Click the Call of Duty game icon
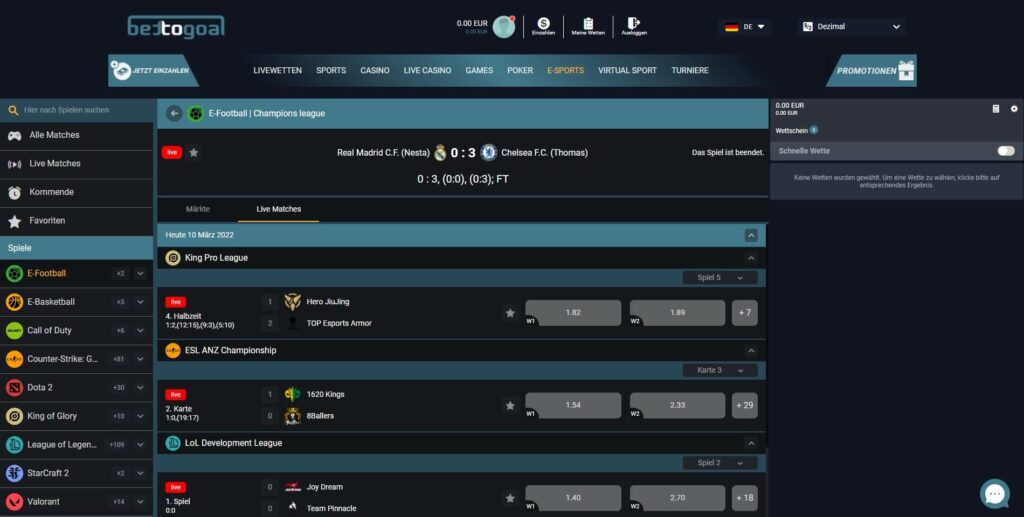1024x517 pixels. click(x=14, y=331)
